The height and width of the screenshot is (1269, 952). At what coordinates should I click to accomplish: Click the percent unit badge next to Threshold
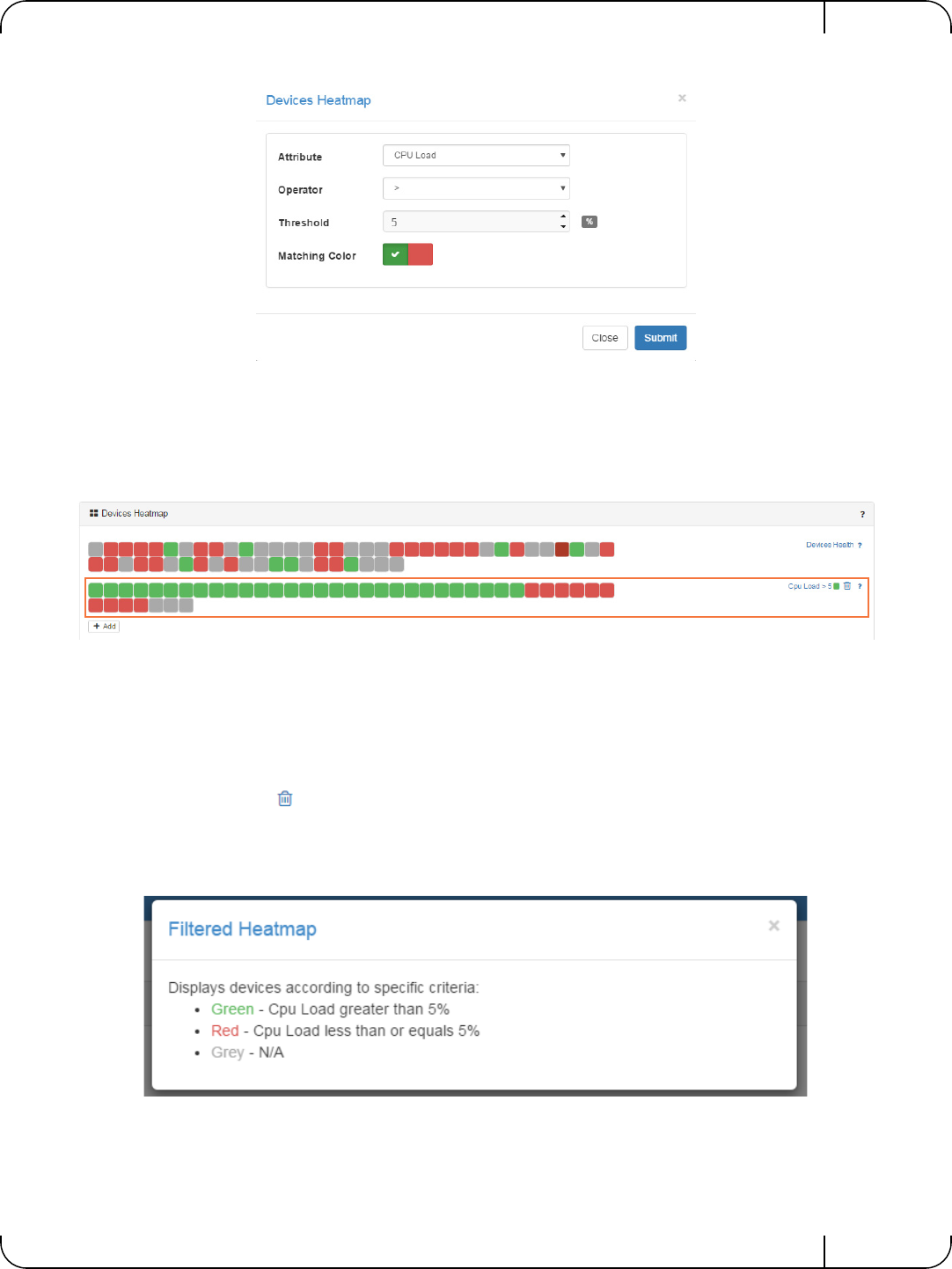pos(590,222)
